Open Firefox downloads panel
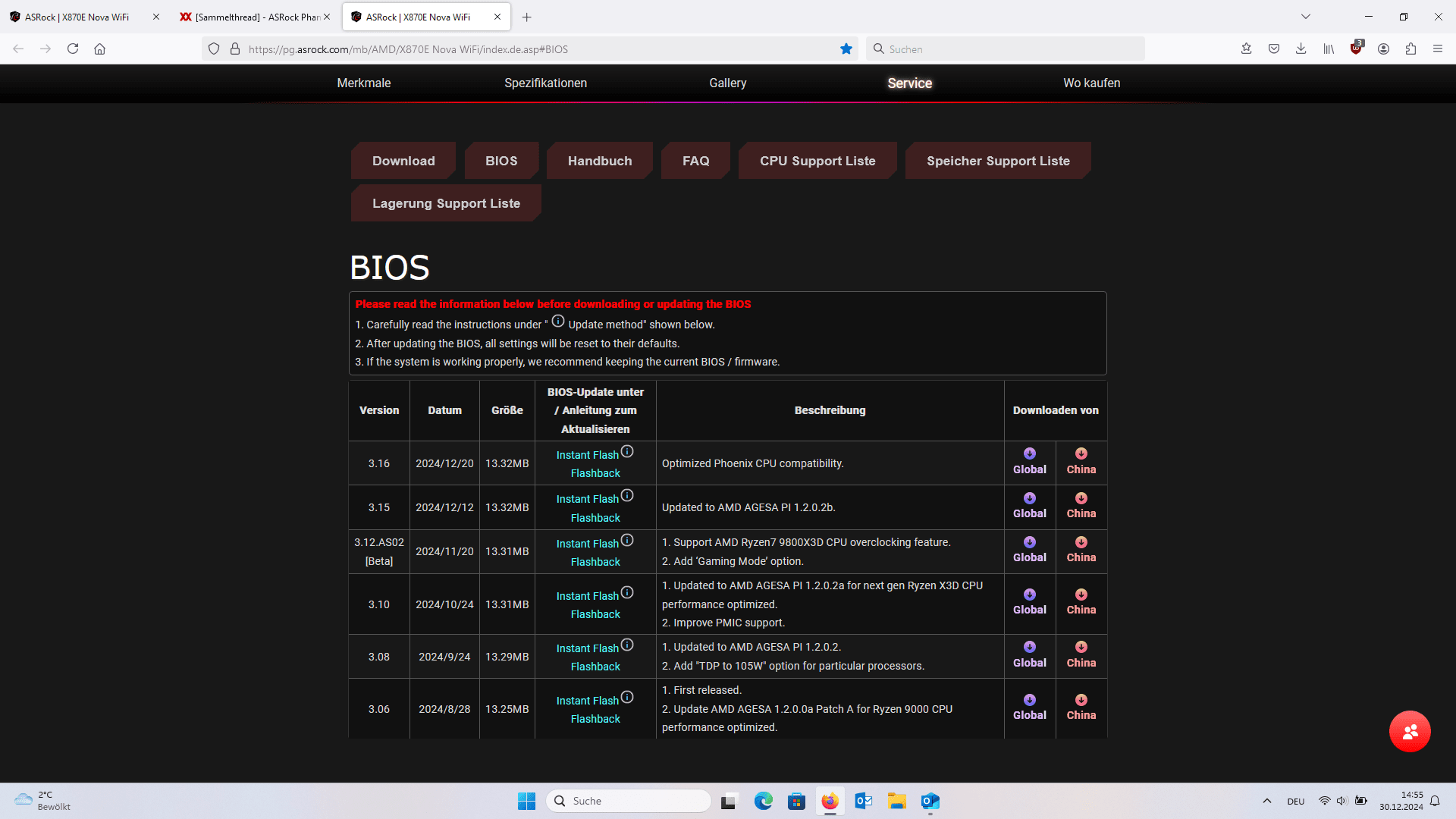The height and width of the screenshot is (819, 1456). click(1301, 49)
